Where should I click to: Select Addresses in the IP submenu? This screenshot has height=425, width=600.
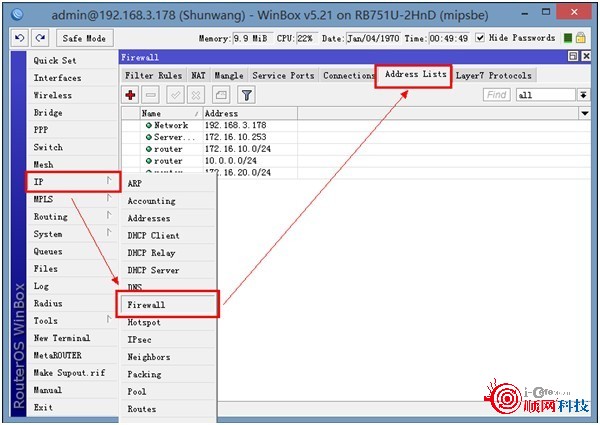point(168,218)
